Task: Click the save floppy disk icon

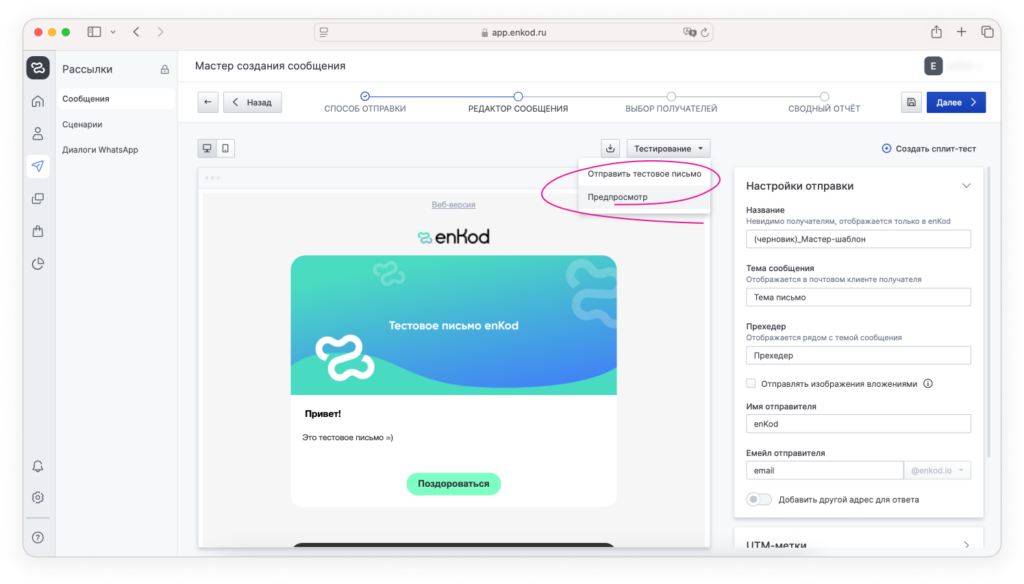Action: coord(911,102)
